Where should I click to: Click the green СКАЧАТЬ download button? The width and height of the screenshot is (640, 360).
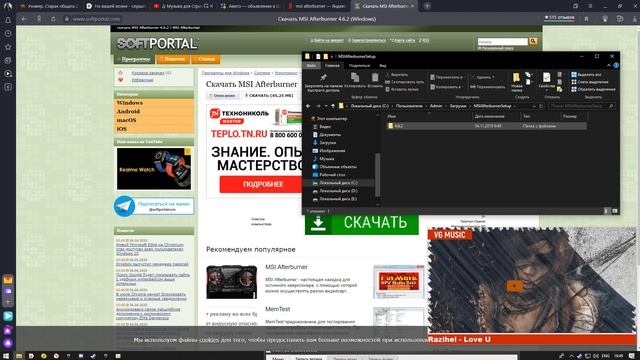[362, 223]
